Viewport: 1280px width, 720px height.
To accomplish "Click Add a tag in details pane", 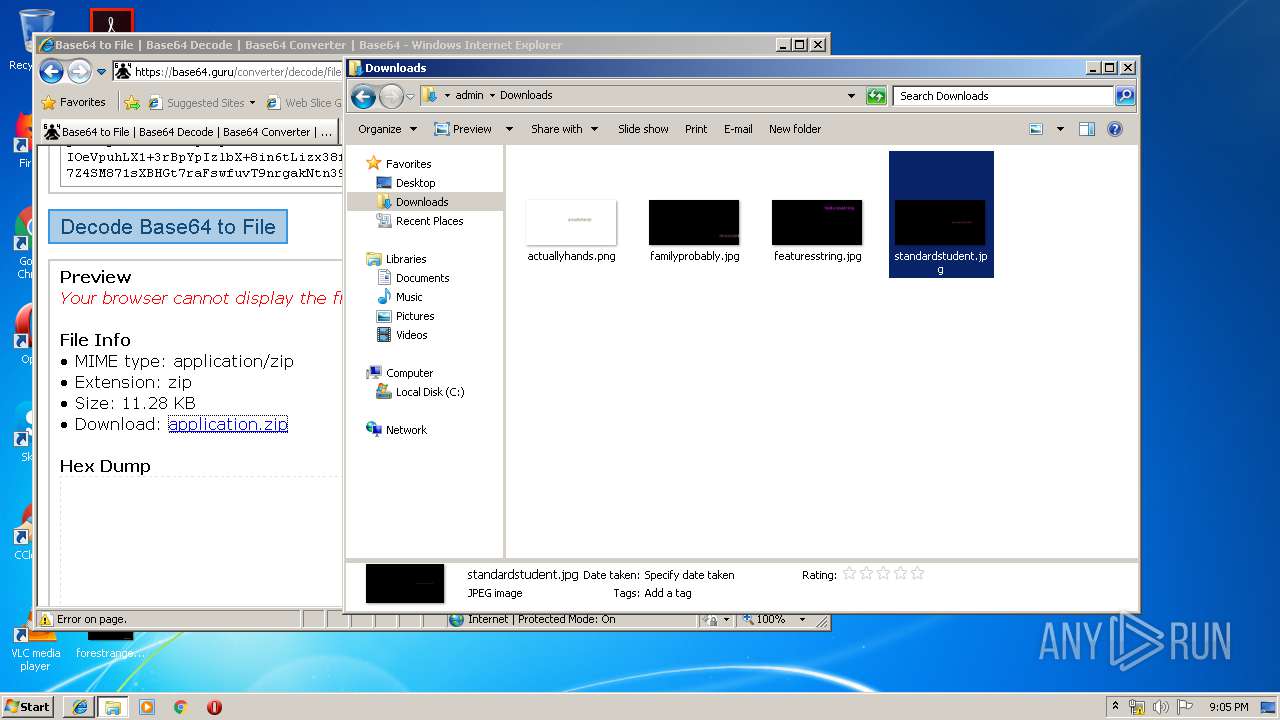I will (667, 593).
